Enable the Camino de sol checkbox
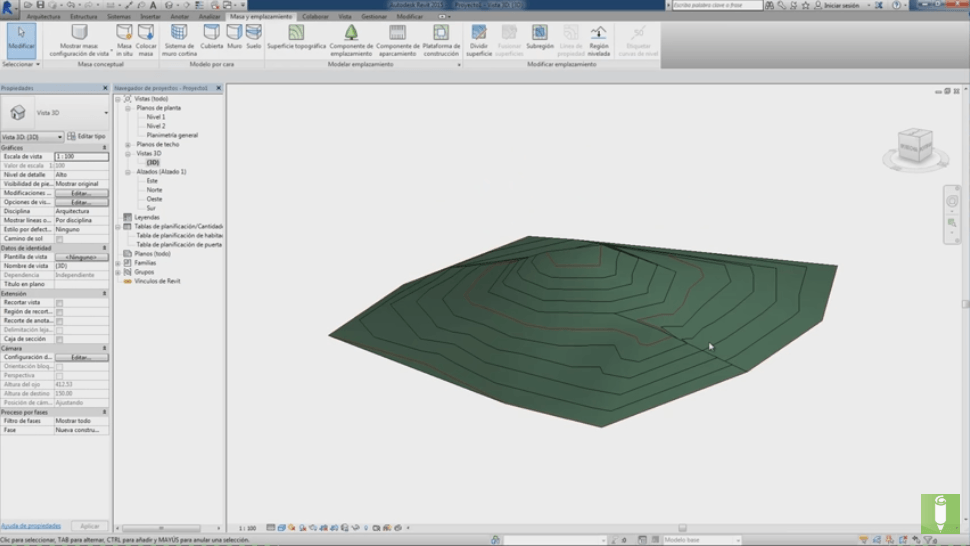The width and height of the screenshot is (970, 546). click(60, 239)
